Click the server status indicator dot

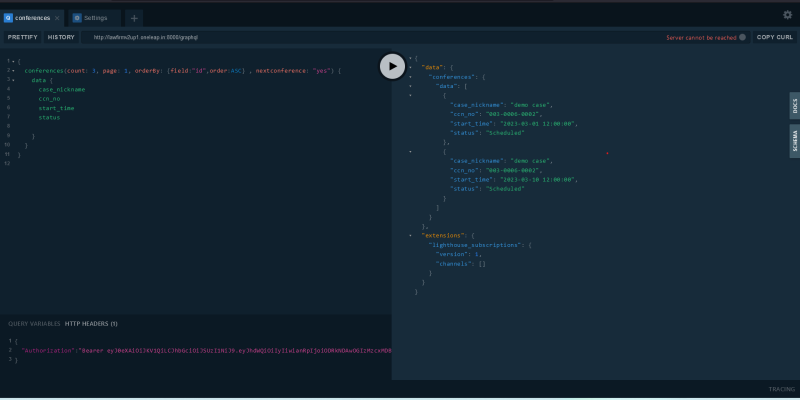tap(742, 37)
